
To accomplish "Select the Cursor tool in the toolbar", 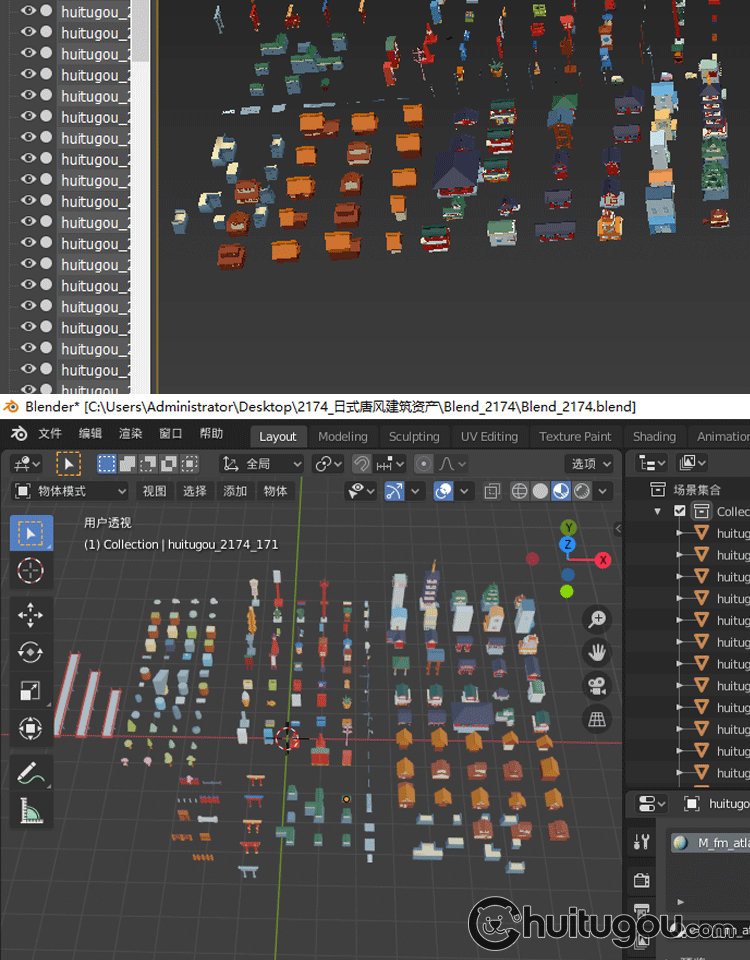I will (31, 571).
